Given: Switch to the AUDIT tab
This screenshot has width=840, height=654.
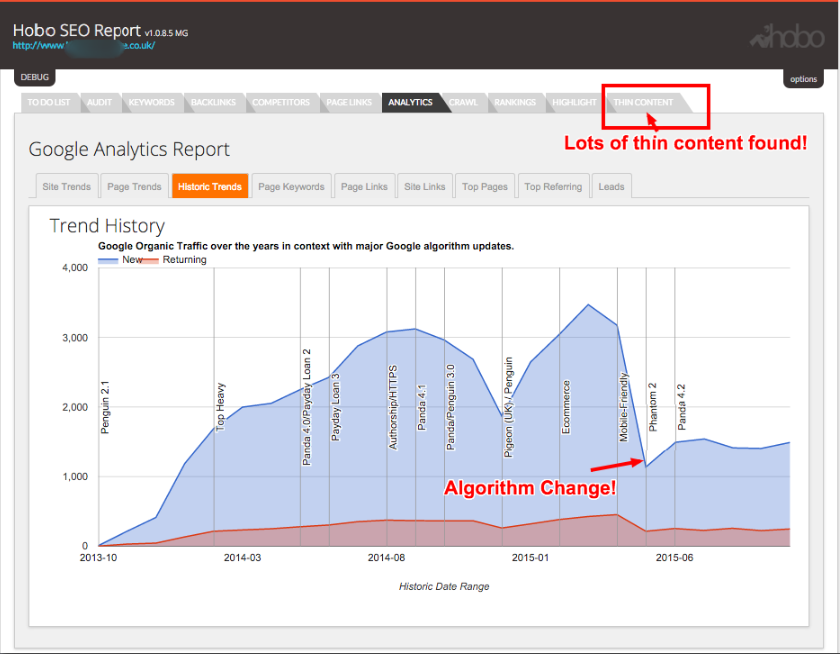Looking at the screenshot, I should [100, 102].
